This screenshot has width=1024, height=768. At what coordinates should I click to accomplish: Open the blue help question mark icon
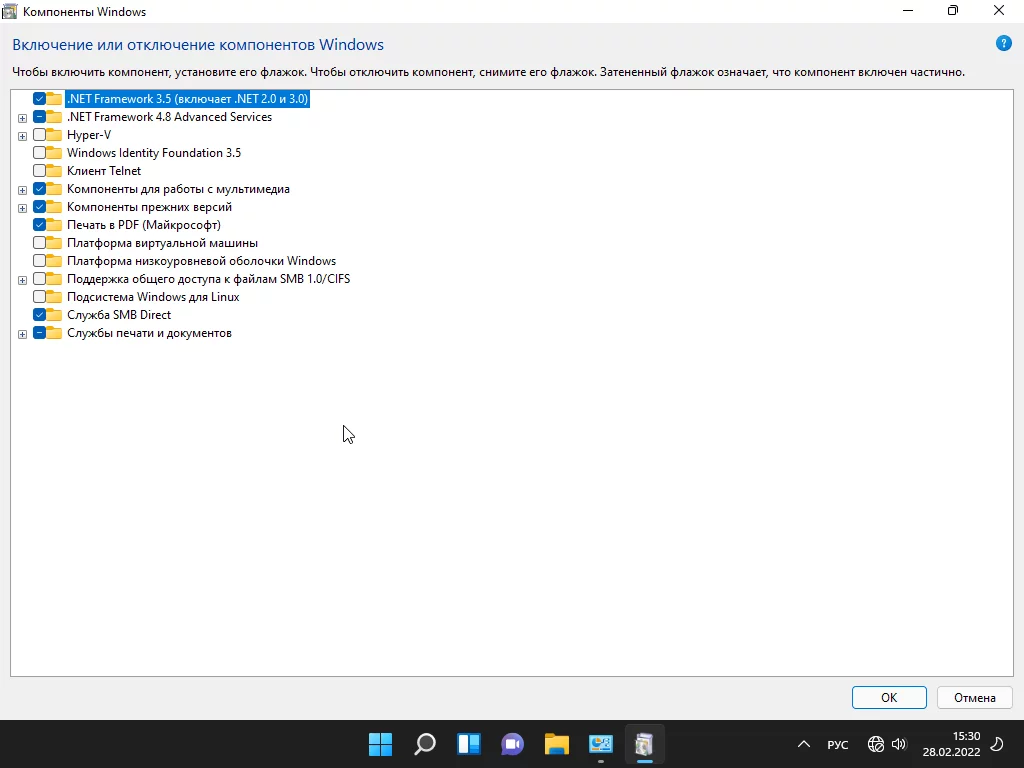coord(1003,44)
